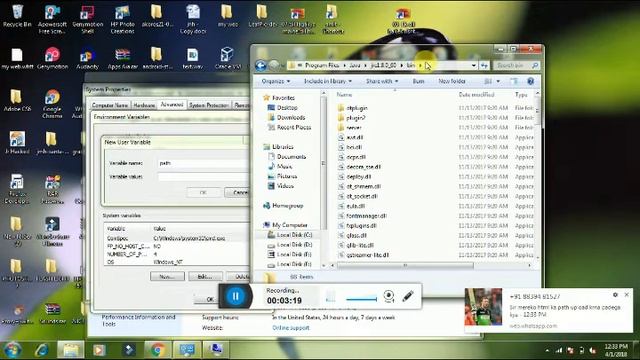This screenshot has width=640, height=360.
Task: Open the Google Chrome desktop shortcut
Action: tap(52, 104)
